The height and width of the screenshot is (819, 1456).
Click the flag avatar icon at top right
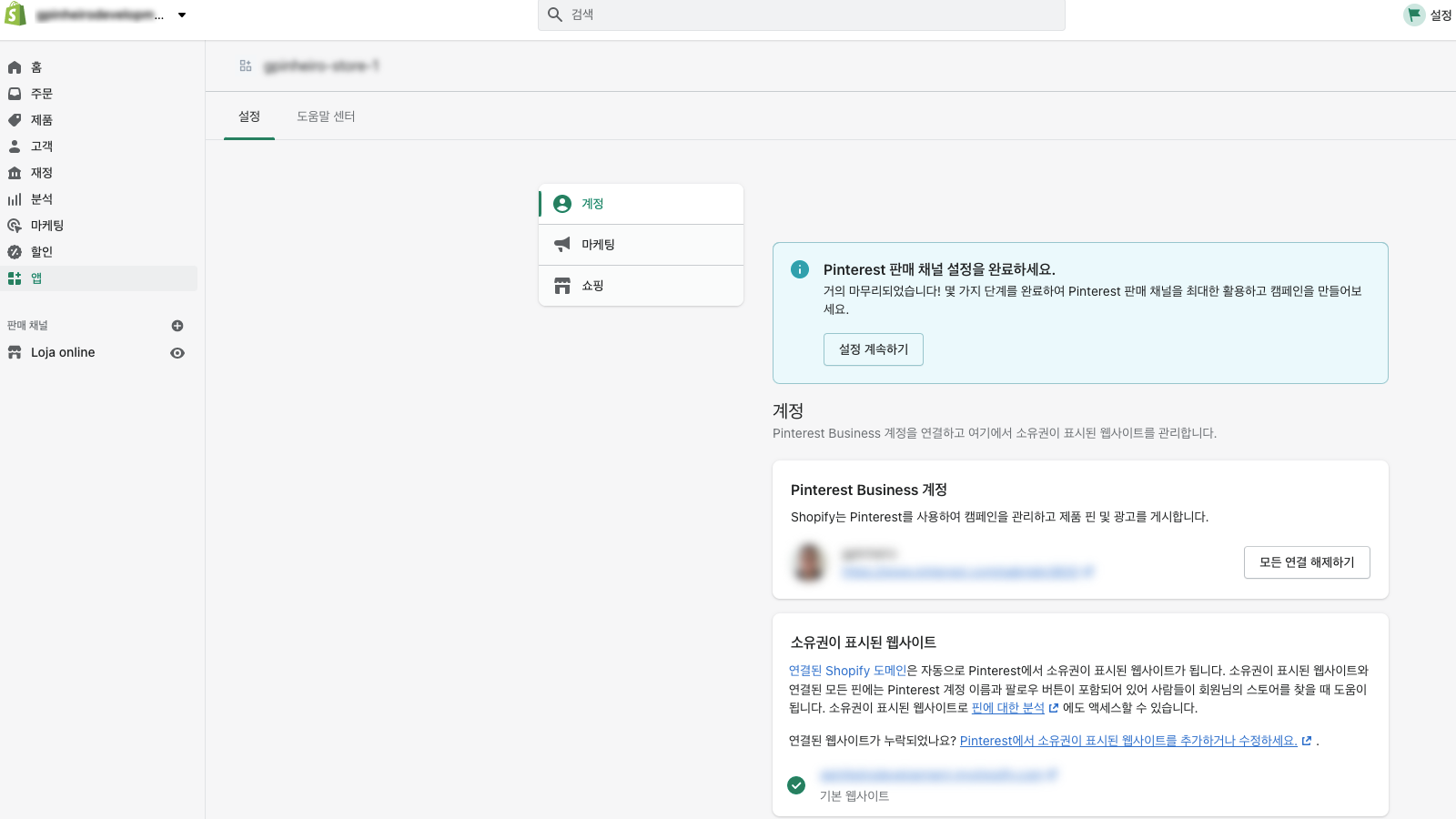click(1414, 15)
